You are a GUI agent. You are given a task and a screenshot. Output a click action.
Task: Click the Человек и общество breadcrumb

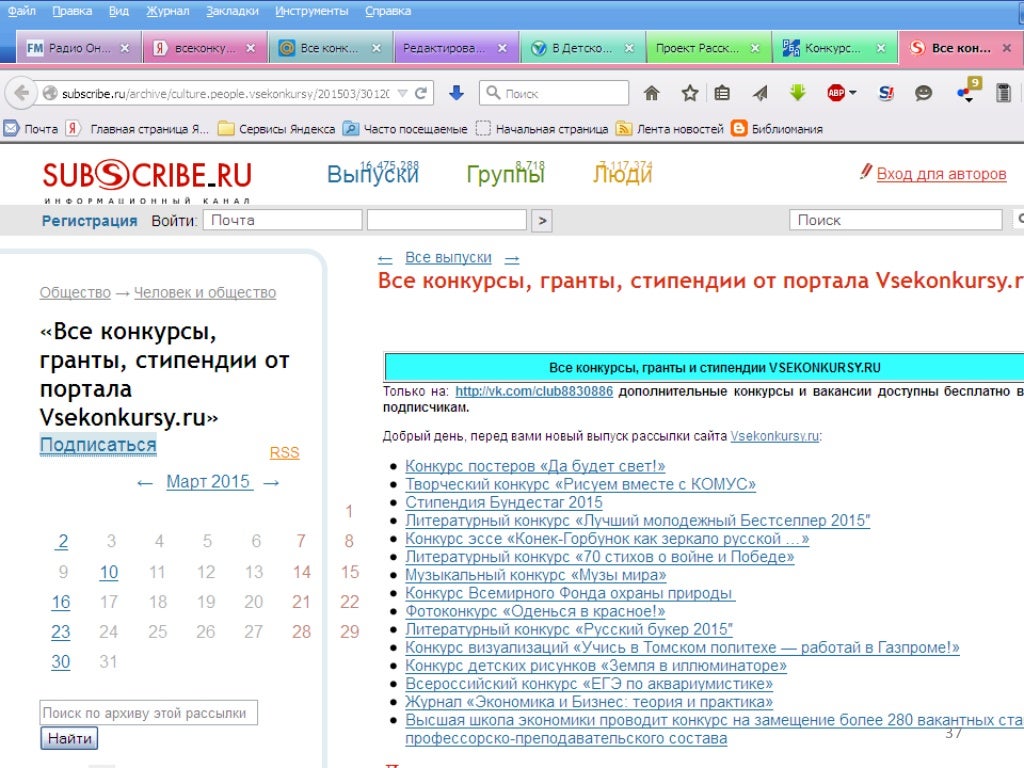(205, 293)
